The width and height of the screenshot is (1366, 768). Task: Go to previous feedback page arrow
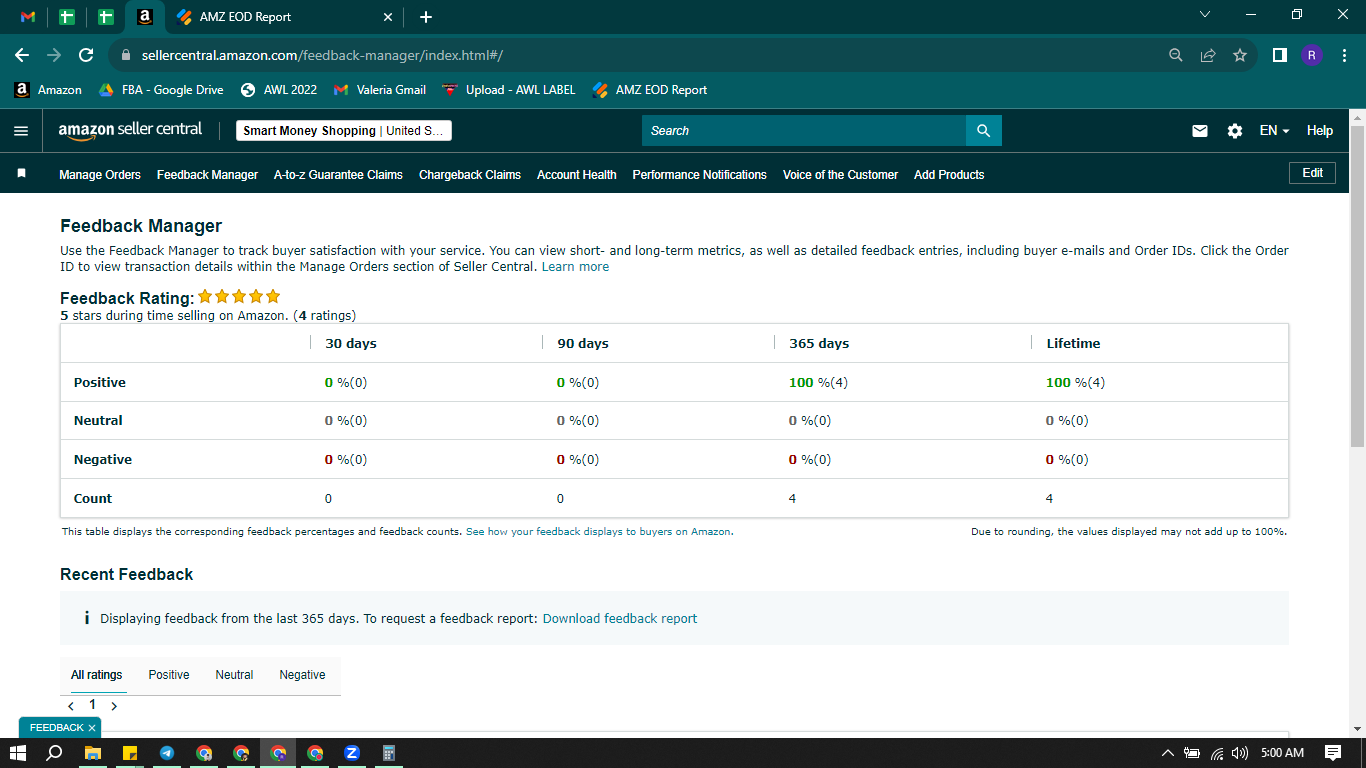[x=71, y=706]
